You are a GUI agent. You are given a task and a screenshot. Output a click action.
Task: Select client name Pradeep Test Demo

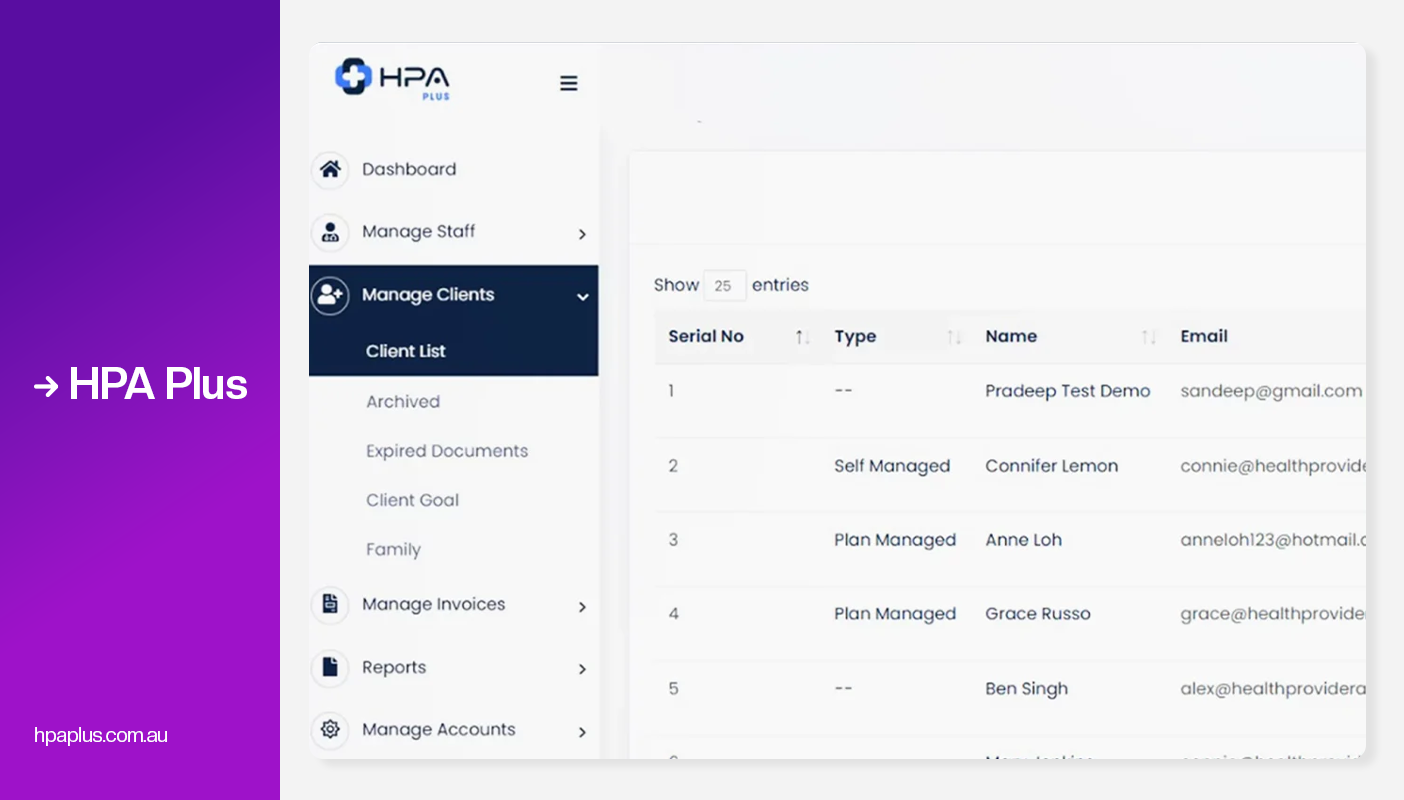click(x=1068, y=391)
